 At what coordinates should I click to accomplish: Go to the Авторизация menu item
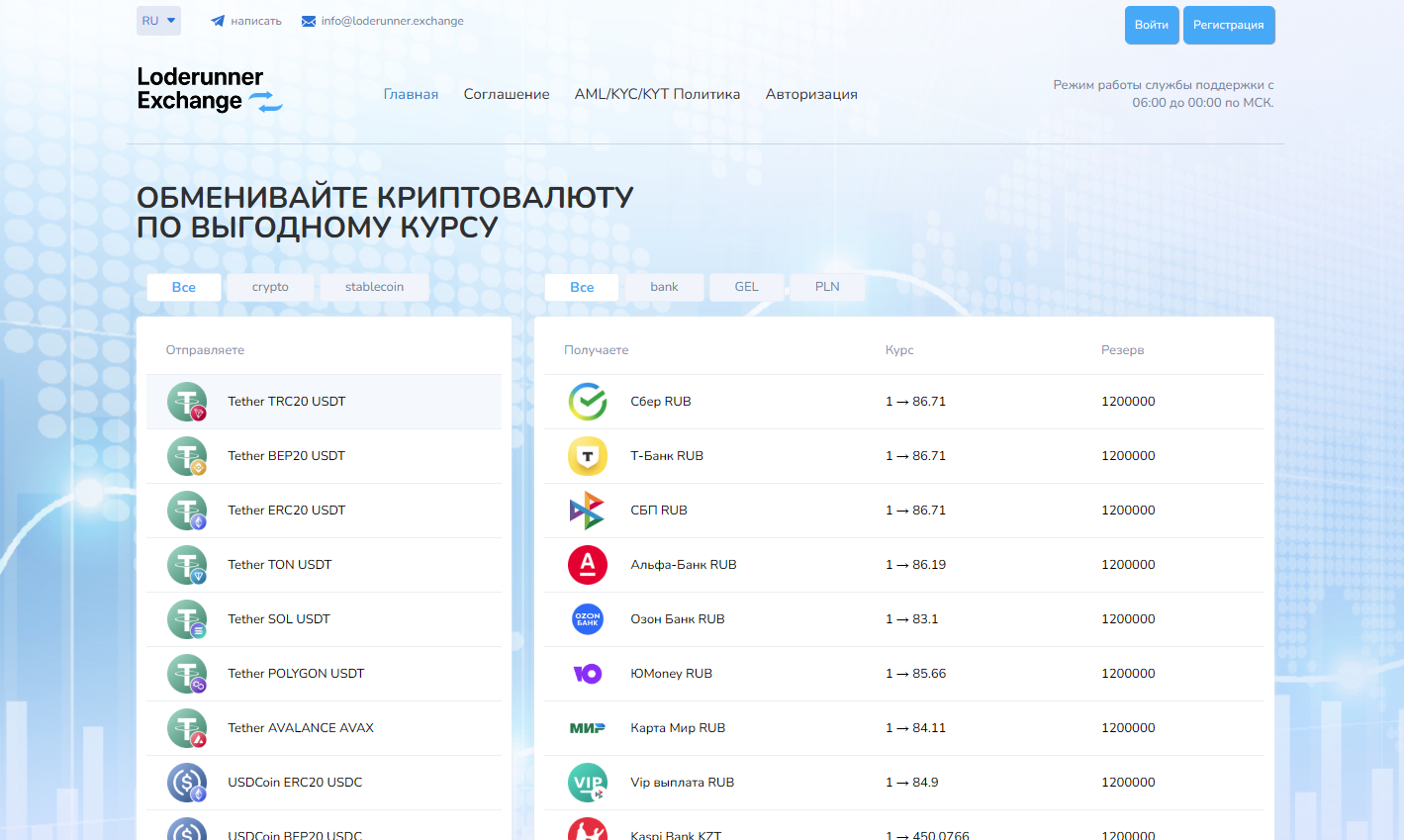811,94
